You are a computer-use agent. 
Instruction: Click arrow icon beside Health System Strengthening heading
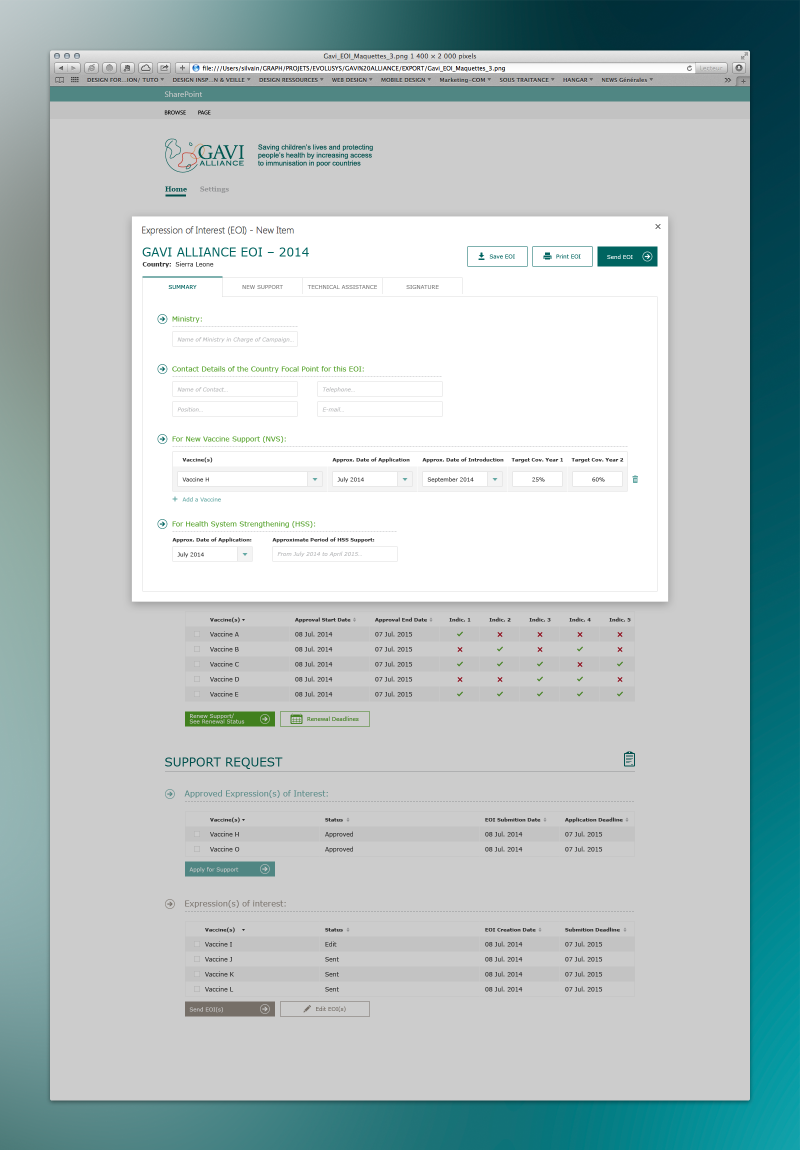click(x=162, y=524)
